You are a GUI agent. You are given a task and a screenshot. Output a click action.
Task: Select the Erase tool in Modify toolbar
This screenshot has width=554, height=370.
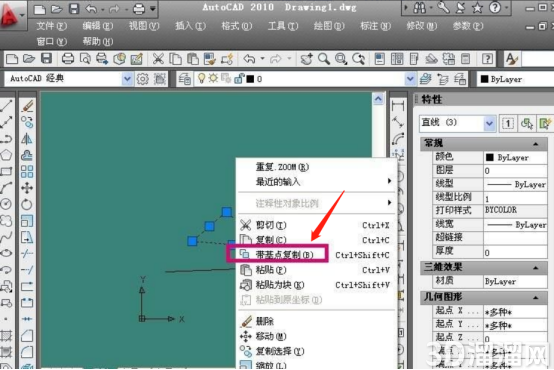click(x=27, y=106)
